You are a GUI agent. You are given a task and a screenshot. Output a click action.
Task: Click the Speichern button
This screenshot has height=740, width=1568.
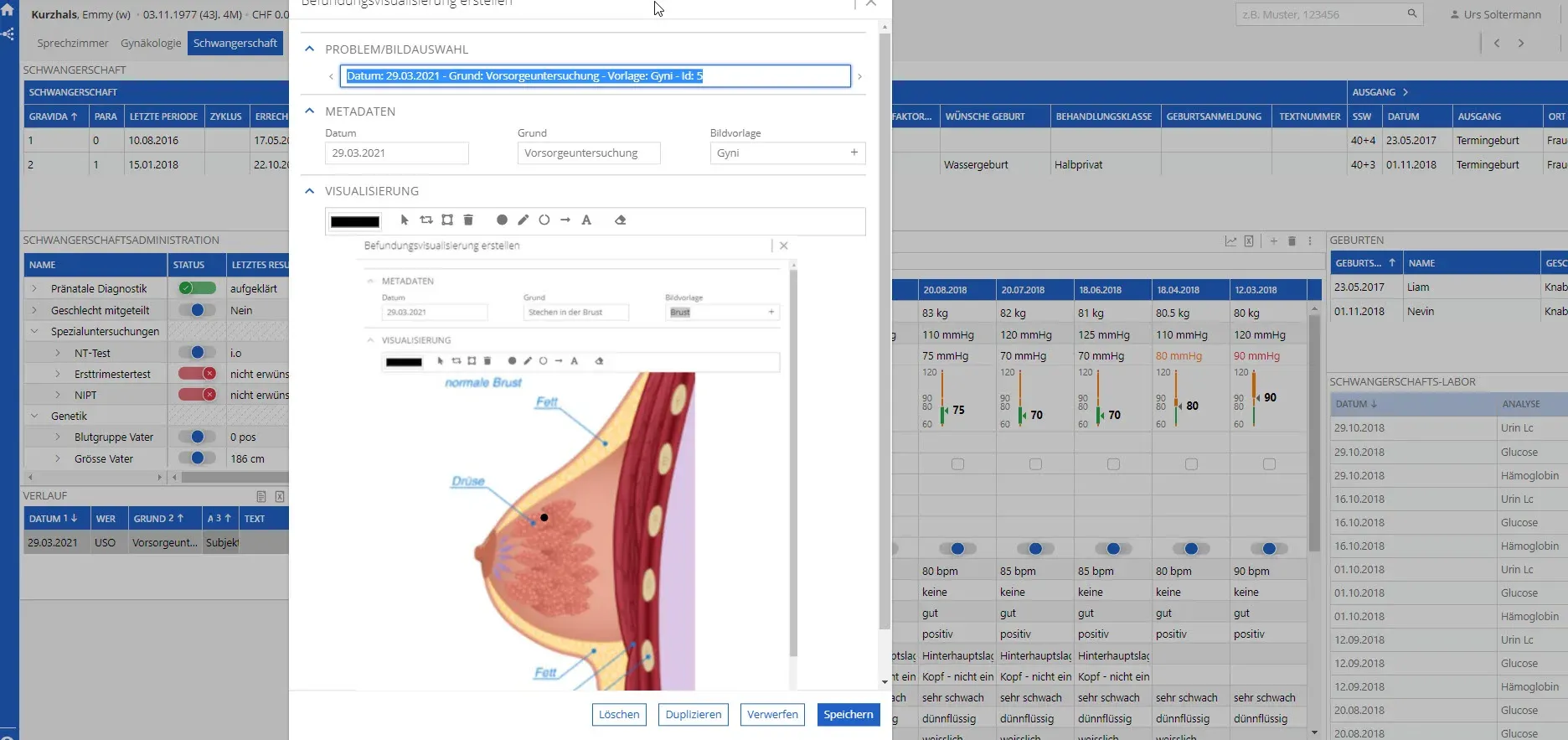click(x=848, y=715)
